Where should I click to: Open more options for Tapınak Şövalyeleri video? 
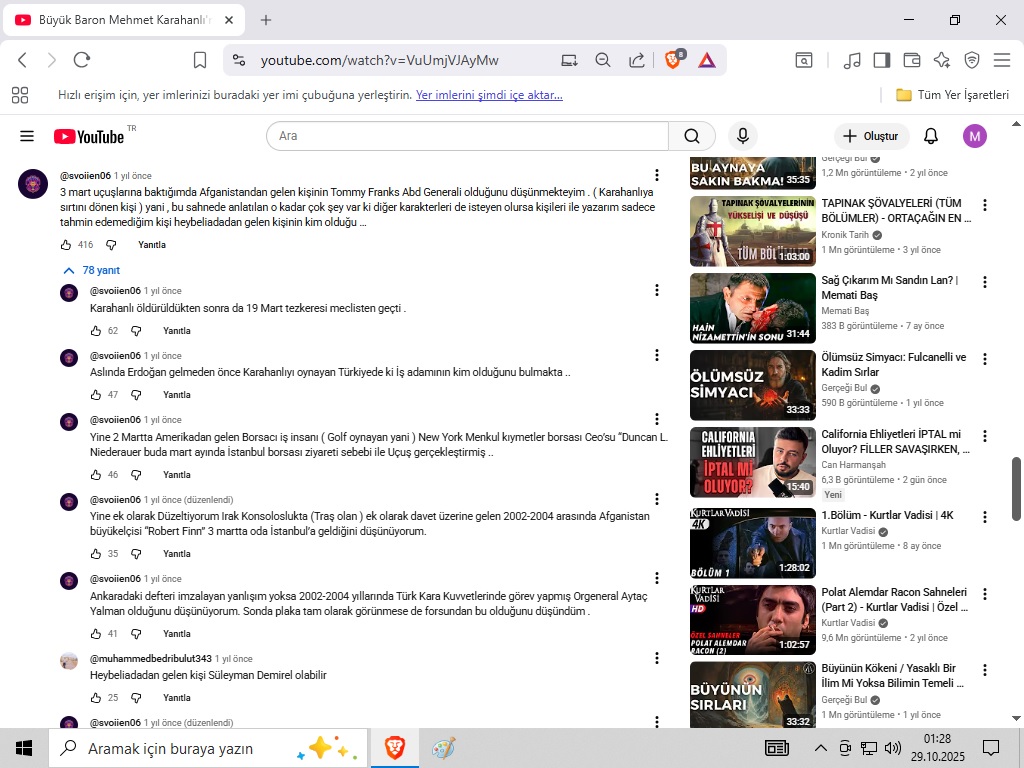click(x=985, y=205)
